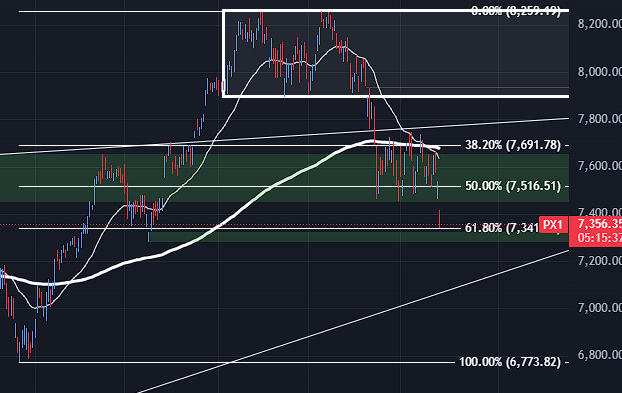
Task: Click the 0.00% Fibonacci level label
Action: 516,11
